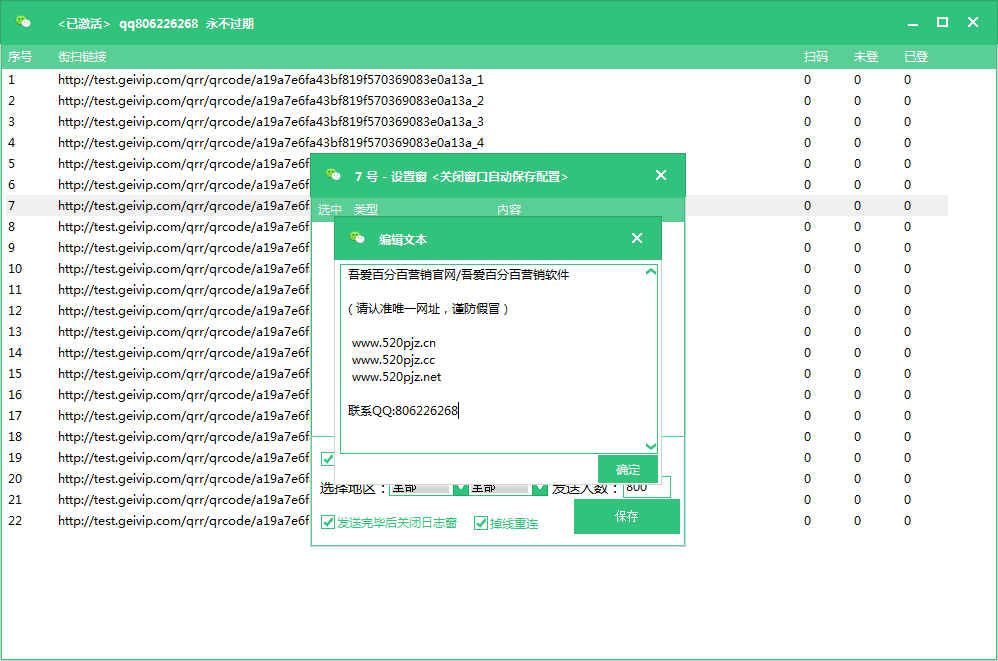Screen dimensions: 998x661
Task: Click the 发送人数 input field
Action: pos(646,489)
